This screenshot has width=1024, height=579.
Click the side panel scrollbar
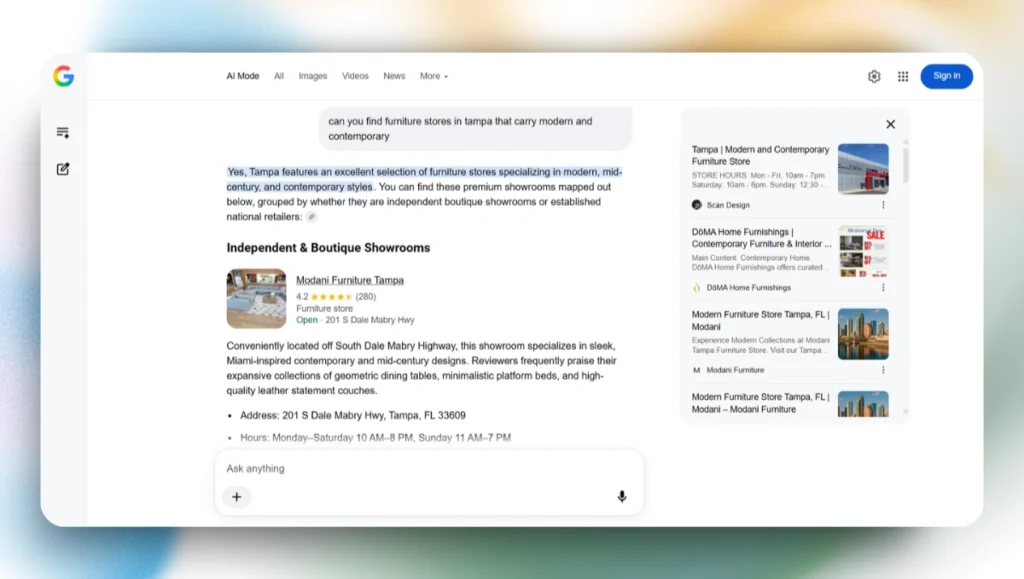coord(905,163)
